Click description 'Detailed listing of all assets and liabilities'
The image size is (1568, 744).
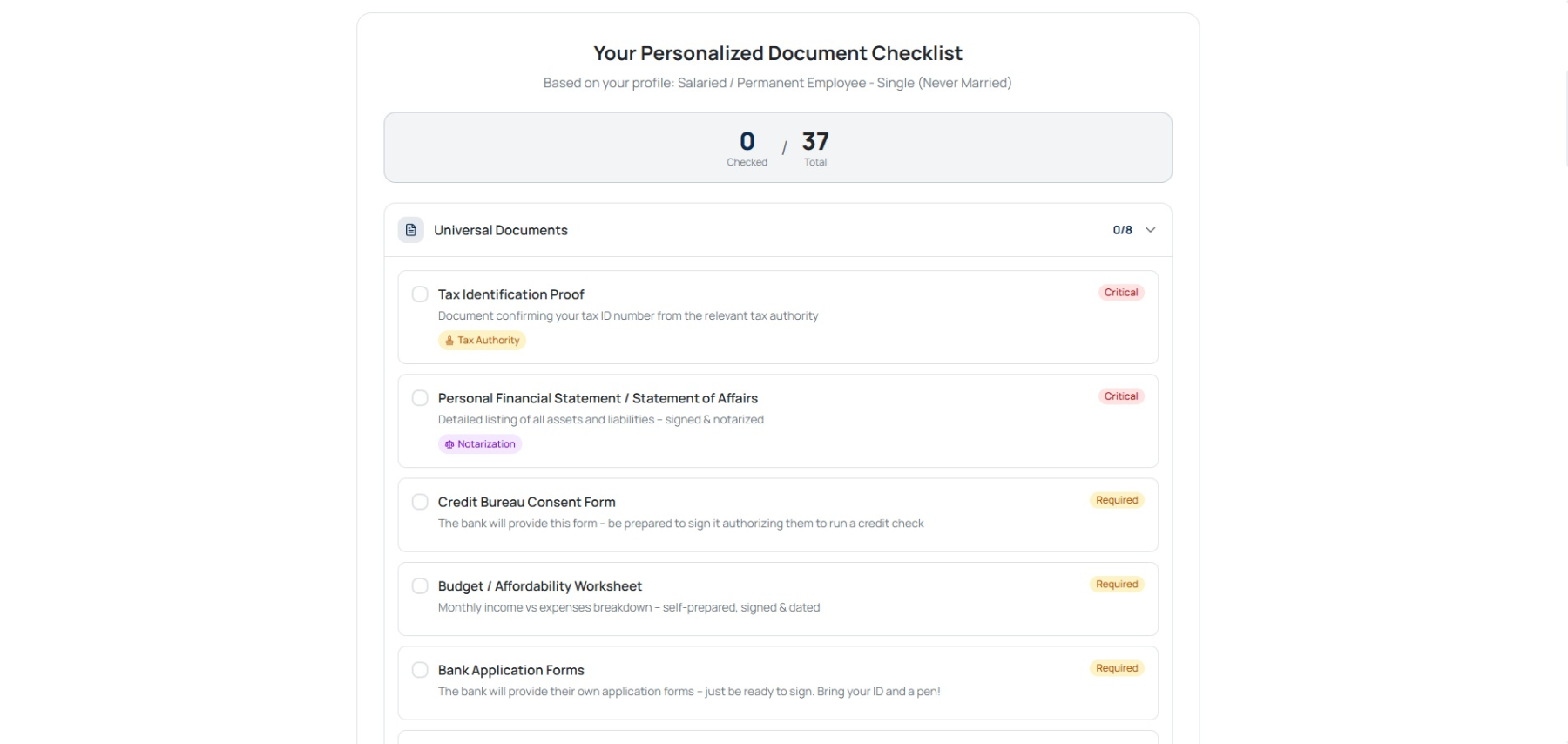tap(601, 420)
